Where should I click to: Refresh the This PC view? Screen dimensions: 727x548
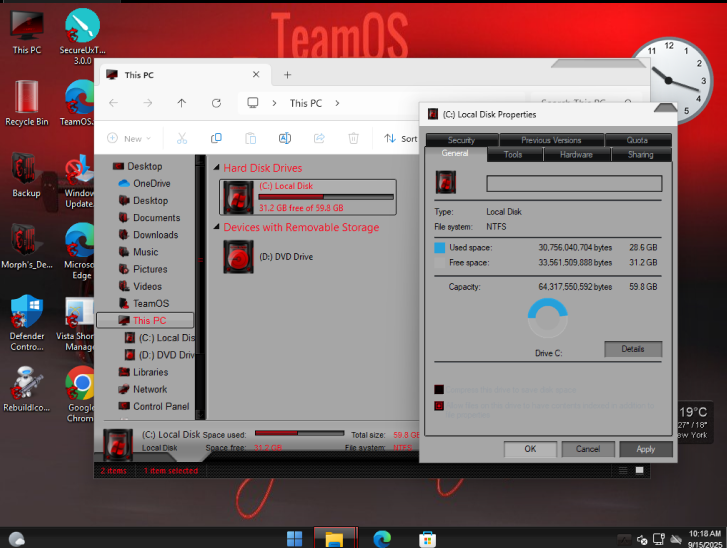216,103
